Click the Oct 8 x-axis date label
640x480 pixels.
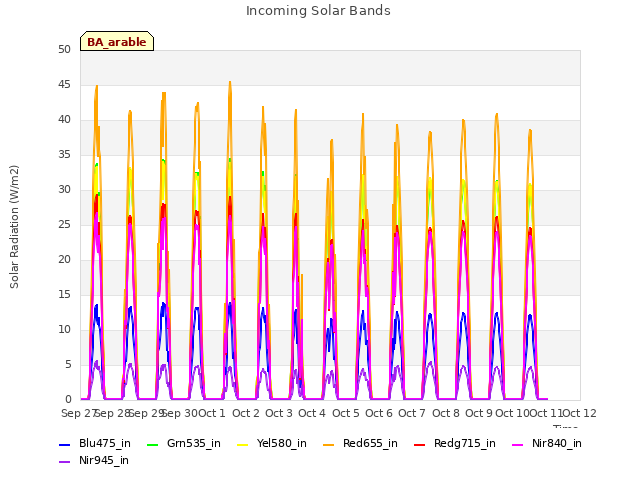coord(446,413)
